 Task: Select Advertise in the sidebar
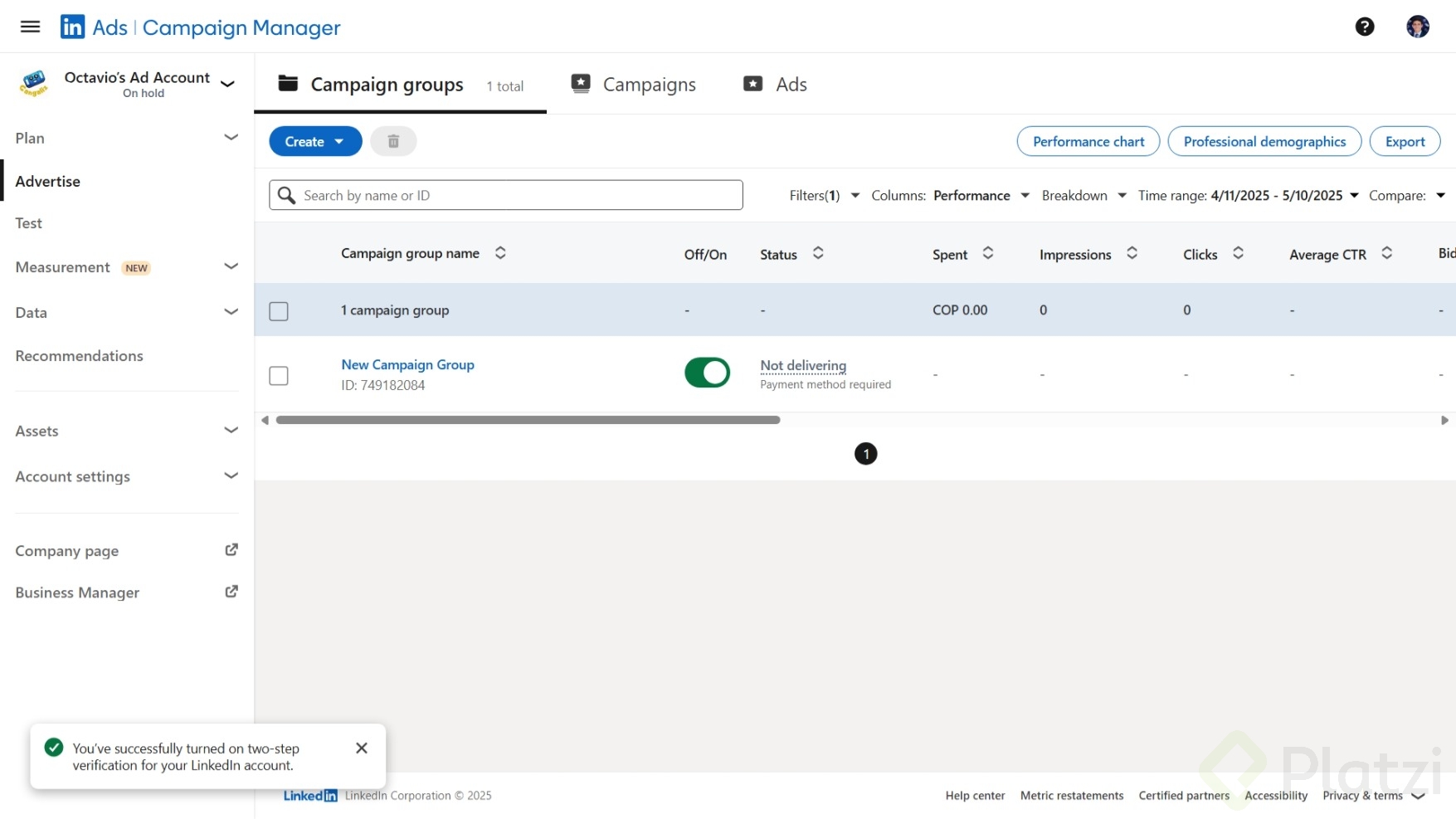pos(48,181)
